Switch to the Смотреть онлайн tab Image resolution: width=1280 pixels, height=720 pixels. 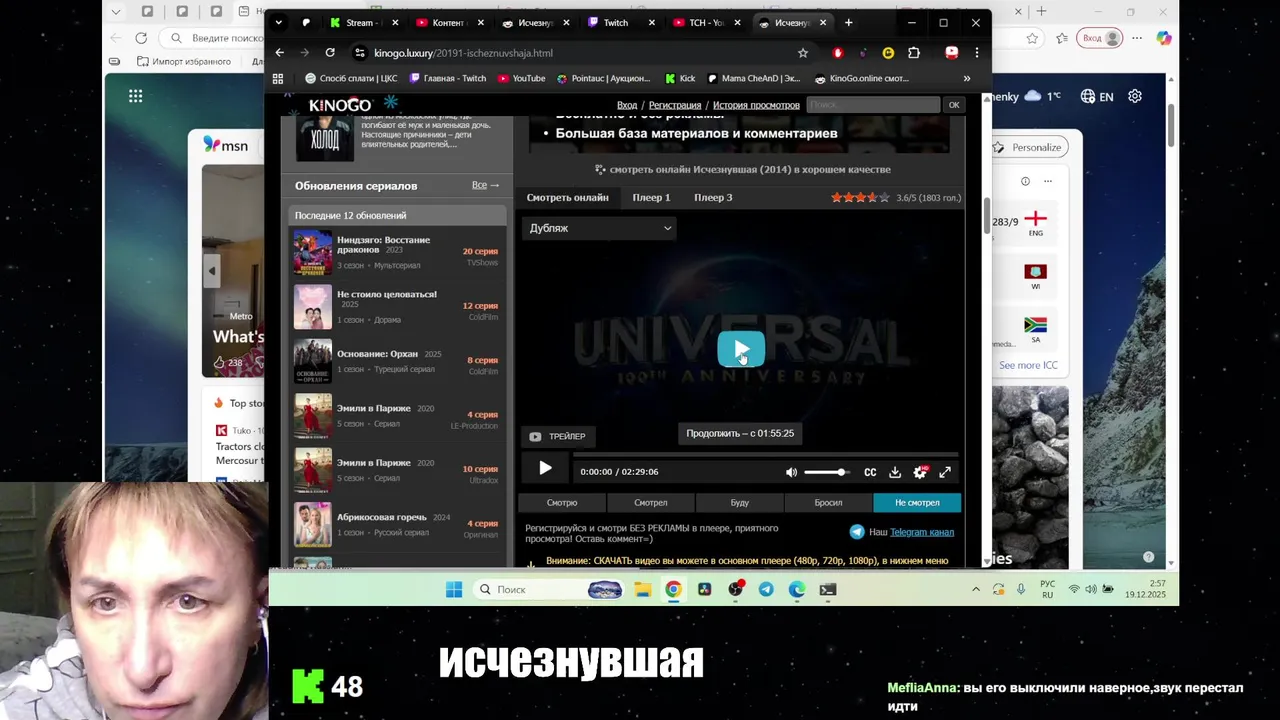tap(567, 197)
